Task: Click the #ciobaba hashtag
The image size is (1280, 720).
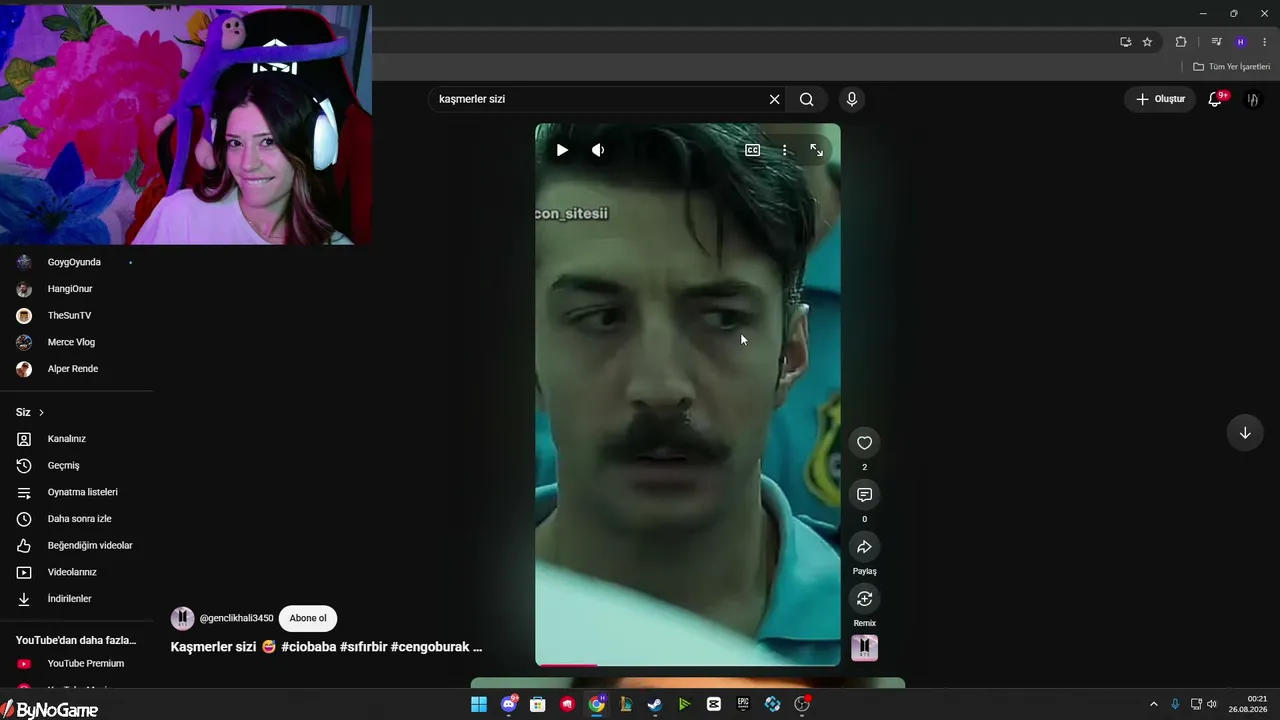Action: [308, 647]
